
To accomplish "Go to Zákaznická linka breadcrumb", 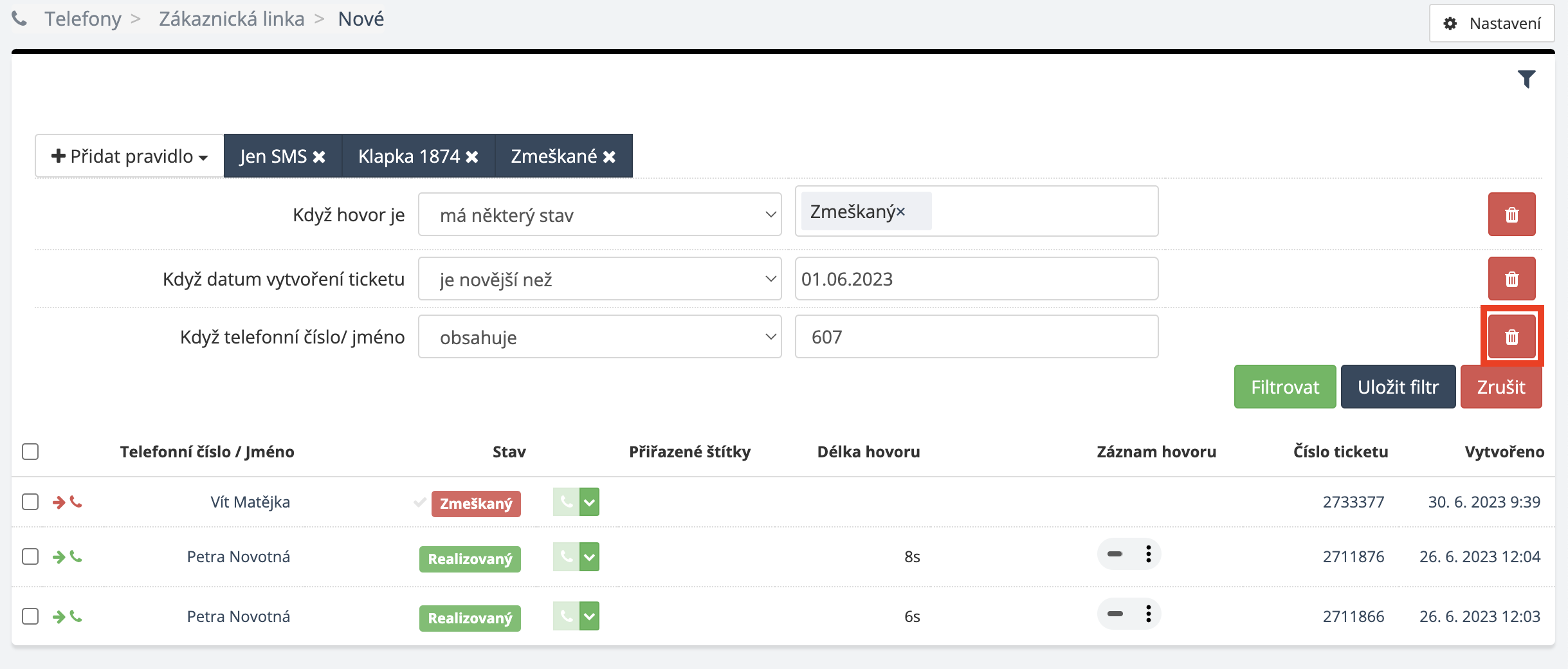I will point(232,19).
